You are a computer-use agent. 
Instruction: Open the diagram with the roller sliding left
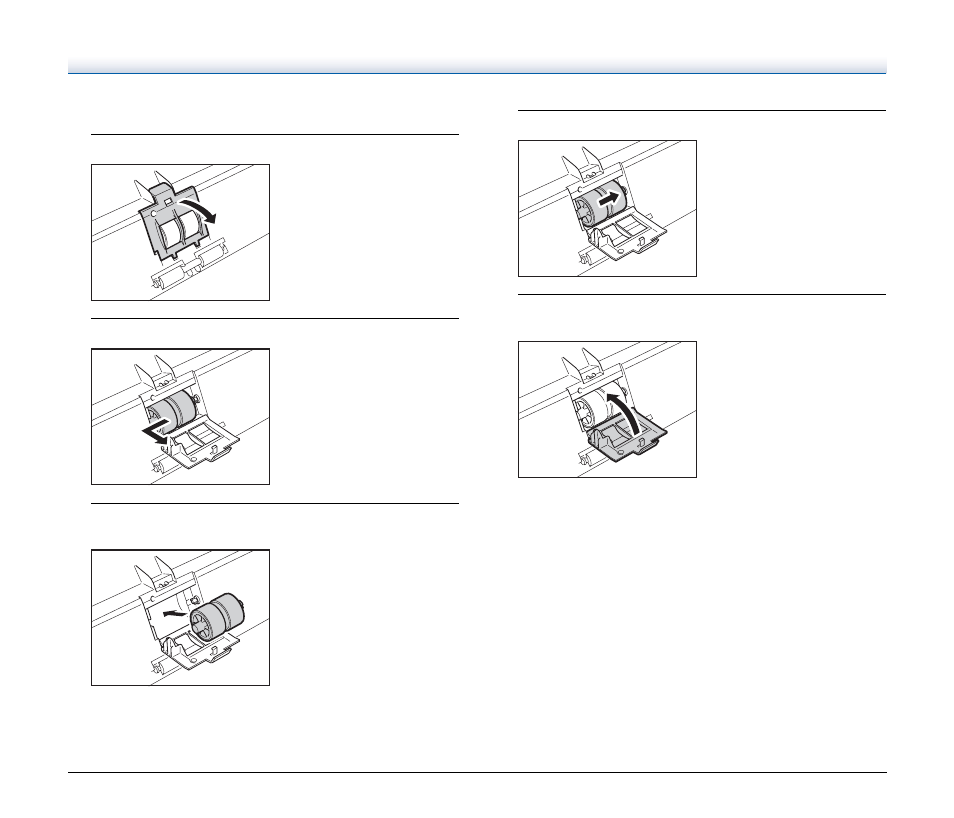click(x=180, y=416)
